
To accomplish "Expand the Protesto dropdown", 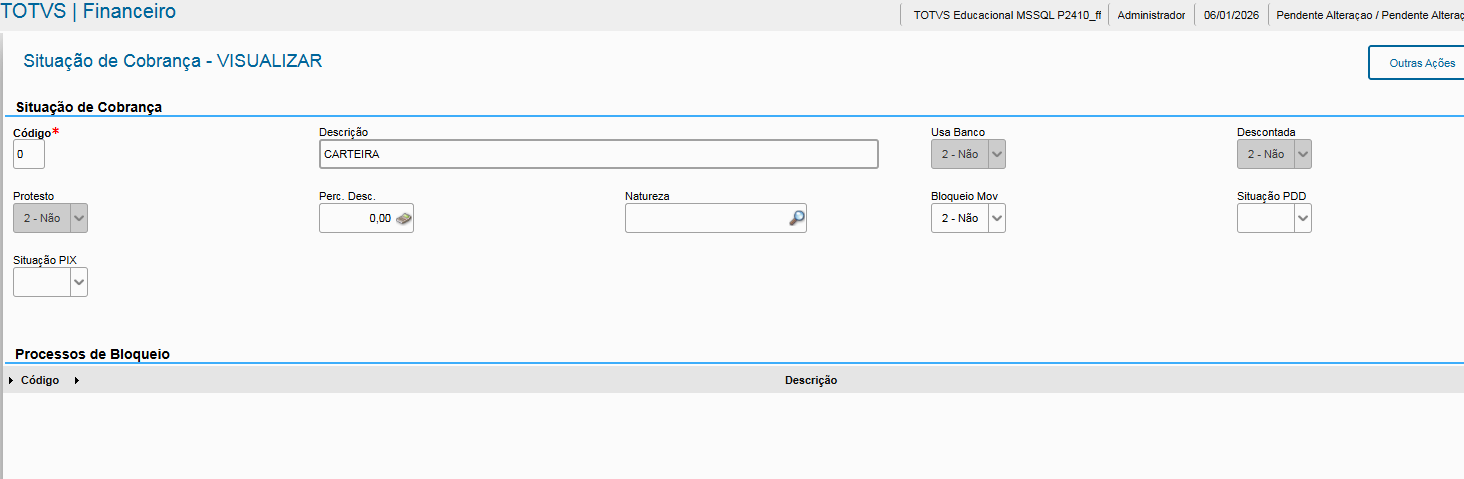I will pyautogui.click(x=79, y=218).
